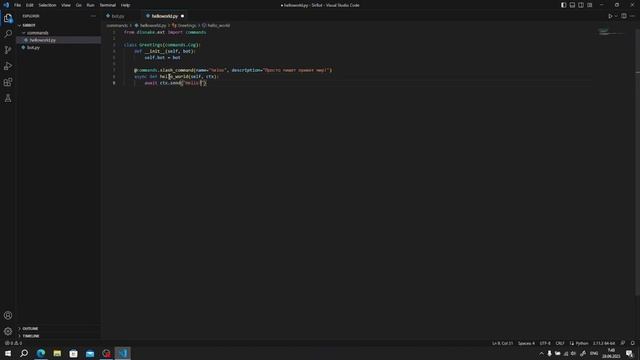Change the file encoding UTF-8

(x=545, y=343)
